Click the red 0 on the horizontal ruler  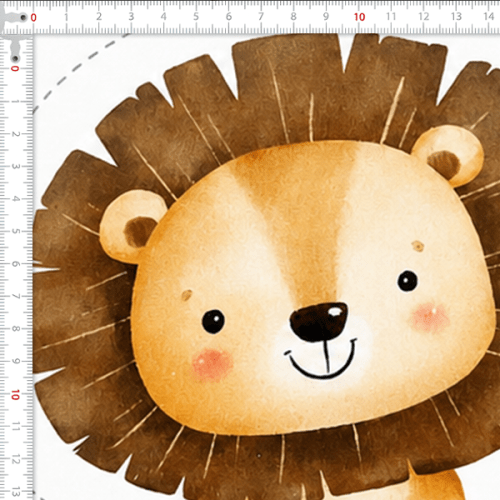(x=33, y=17)
